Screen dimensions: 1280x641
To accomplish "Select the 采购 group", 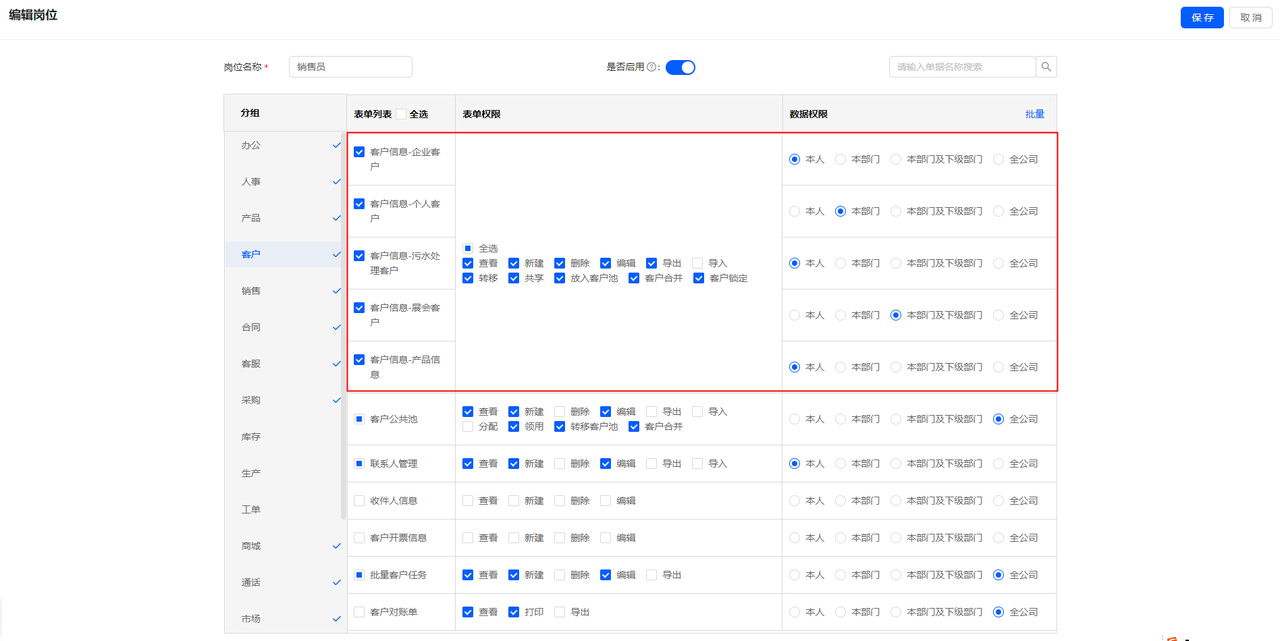I will pos(284,400).
